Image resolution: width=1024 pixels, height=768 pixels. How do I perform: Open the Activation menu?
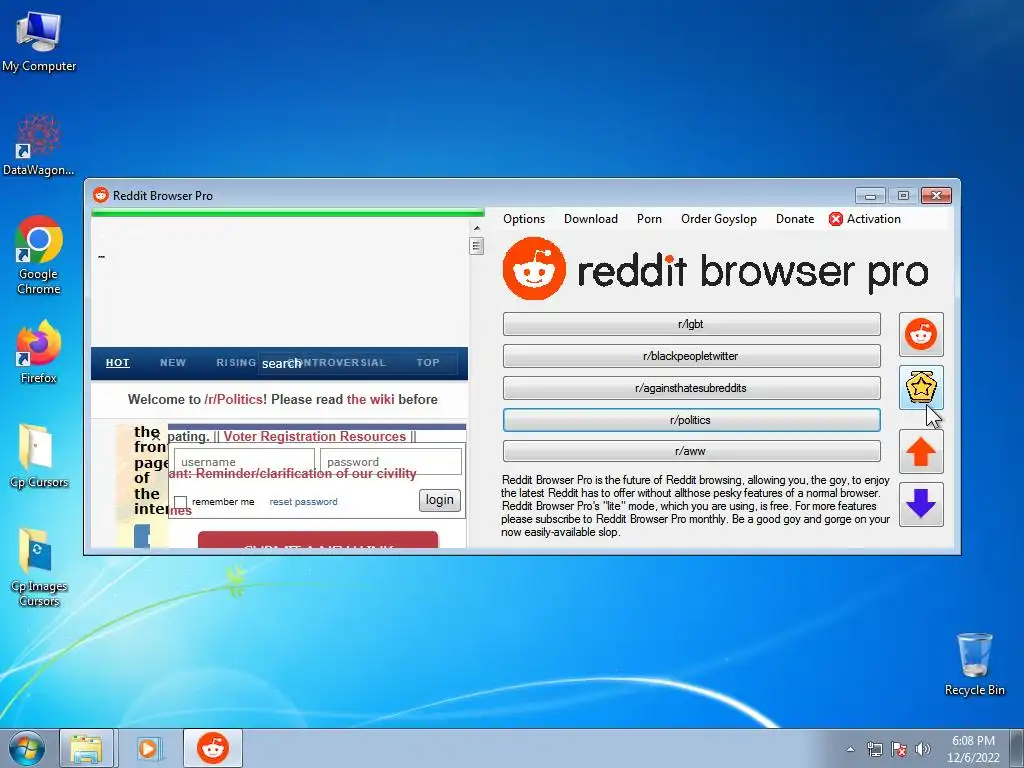[x=873, y=219]
